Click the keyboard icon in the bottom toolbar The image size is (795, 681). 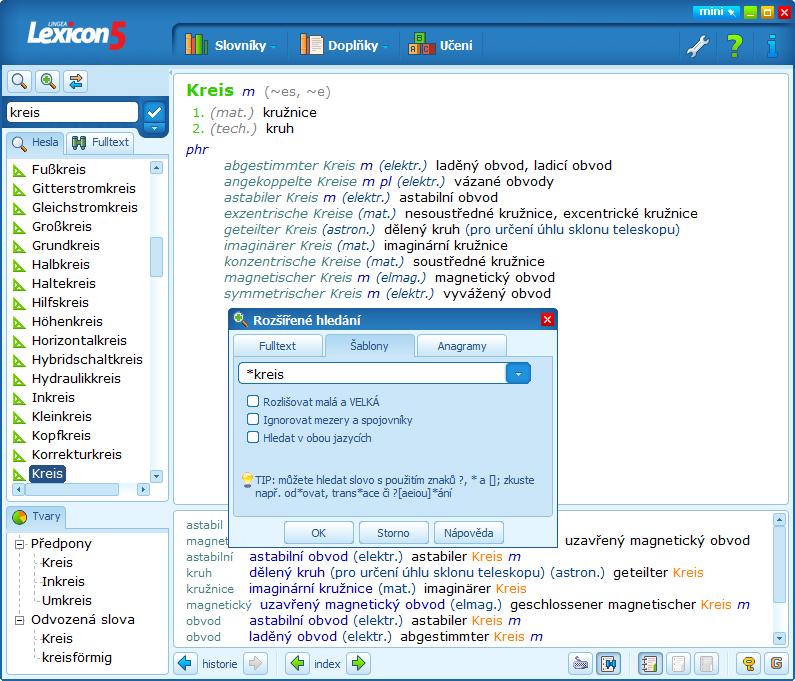(580, 663)
